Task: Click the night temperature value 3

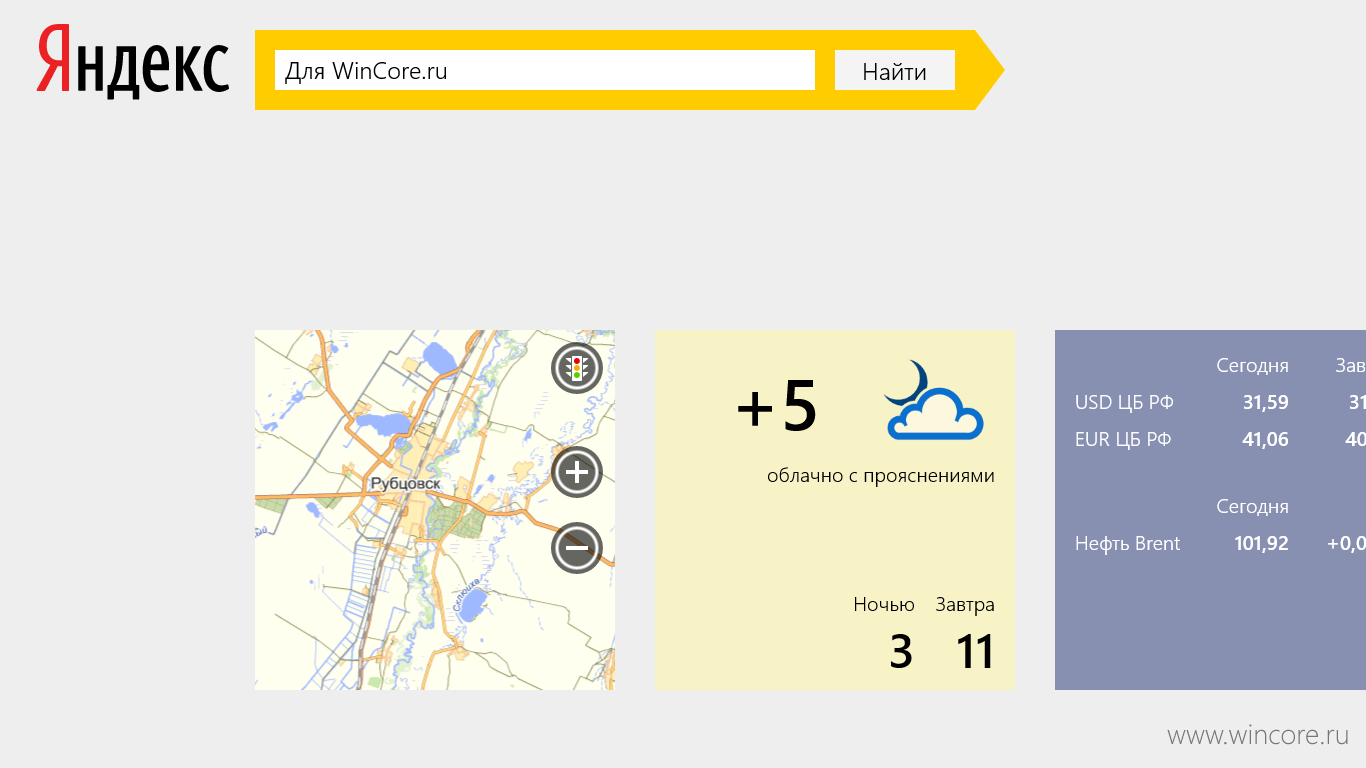Action: [x=901, y=652]
